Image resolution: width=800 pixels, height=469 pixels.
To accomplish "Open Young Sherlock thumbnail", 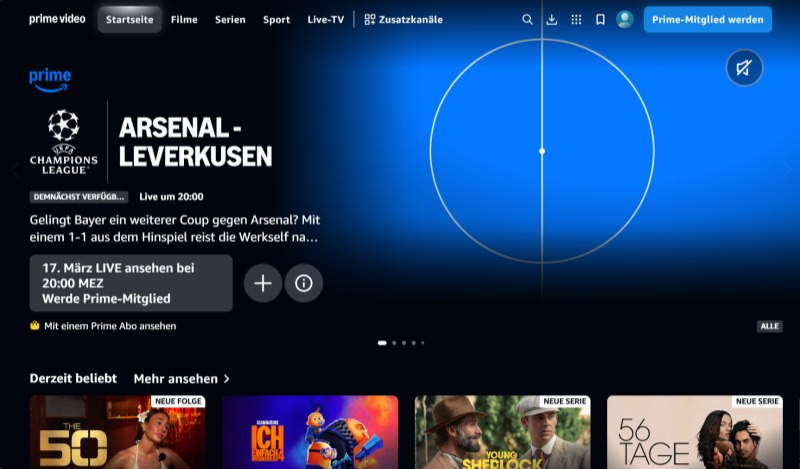I will [x=503, y=432].
